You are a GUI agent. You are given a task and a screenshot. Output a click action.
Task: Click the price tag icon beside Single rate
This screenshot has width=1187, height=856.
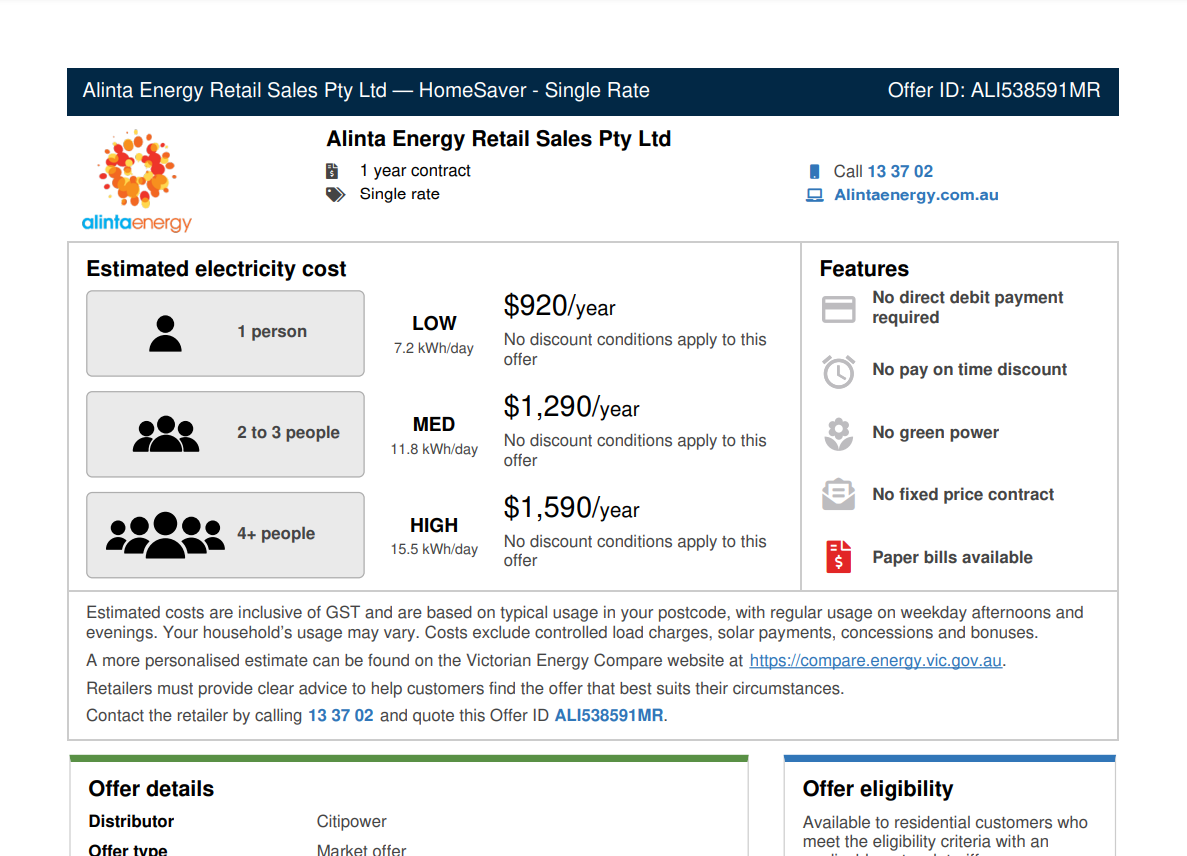335,195
